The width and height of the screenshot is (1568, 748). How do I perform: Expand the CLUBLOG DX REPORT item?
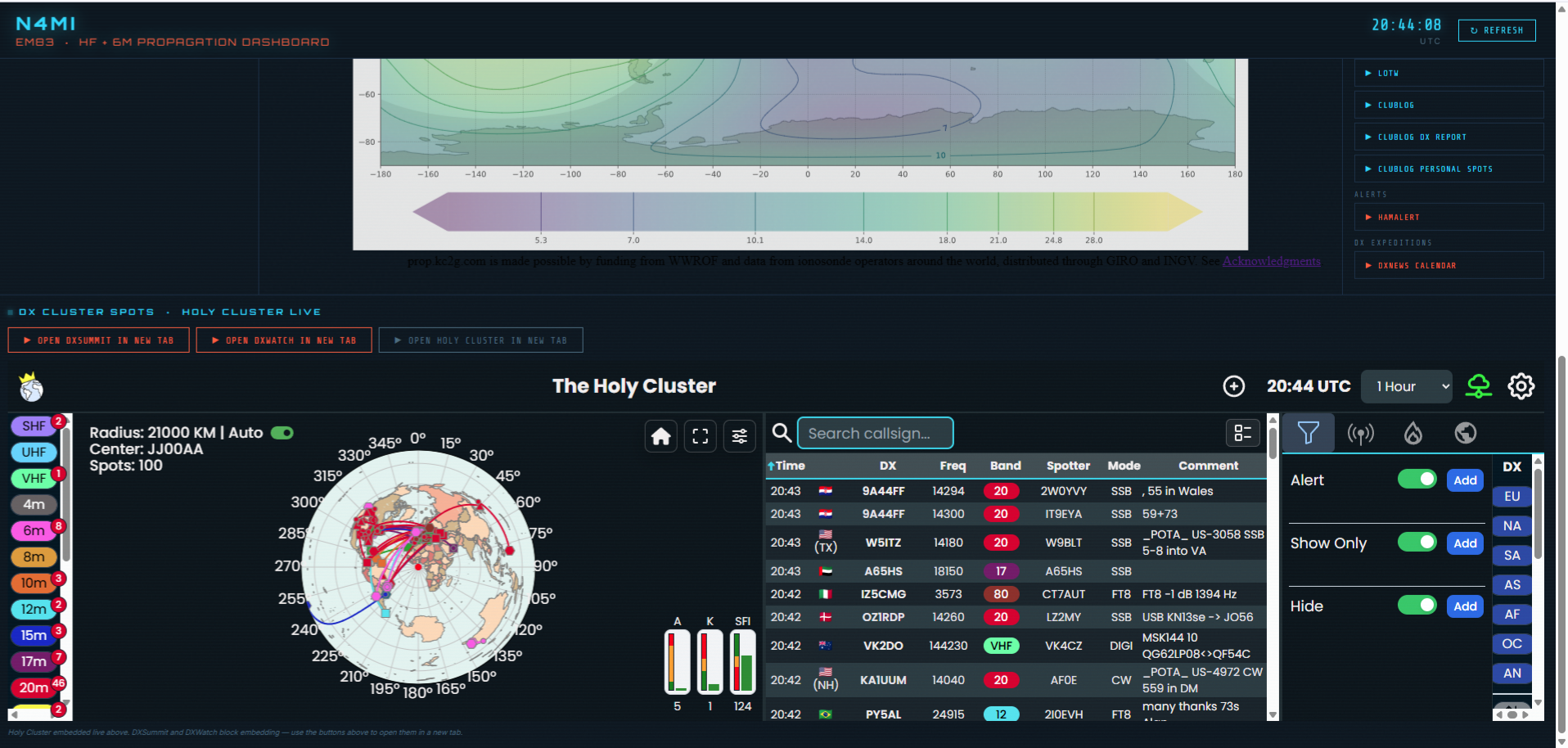pos(1449,137)
